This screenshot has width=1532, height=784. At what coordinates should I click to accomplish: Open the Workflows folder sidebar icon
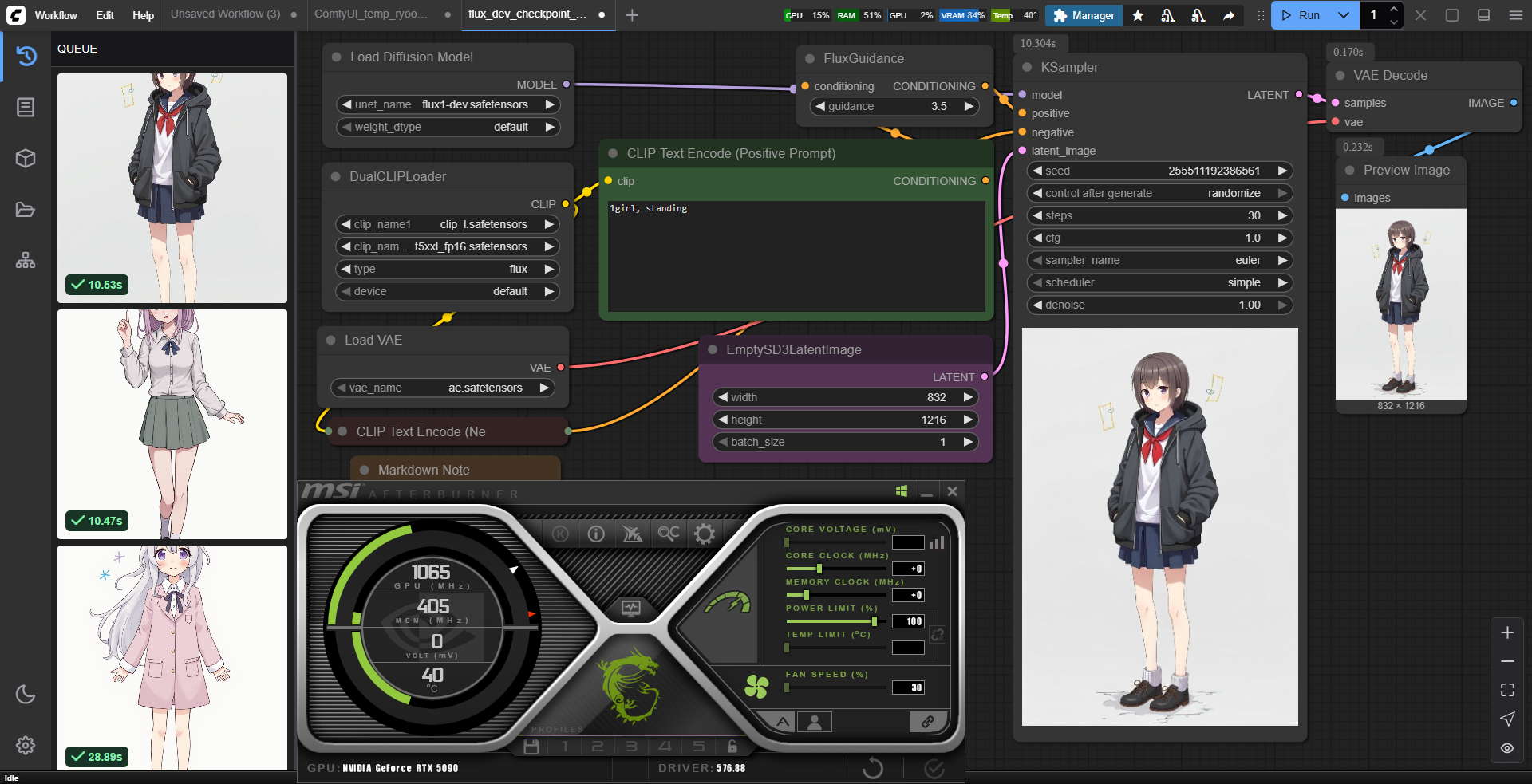[26, 209]
